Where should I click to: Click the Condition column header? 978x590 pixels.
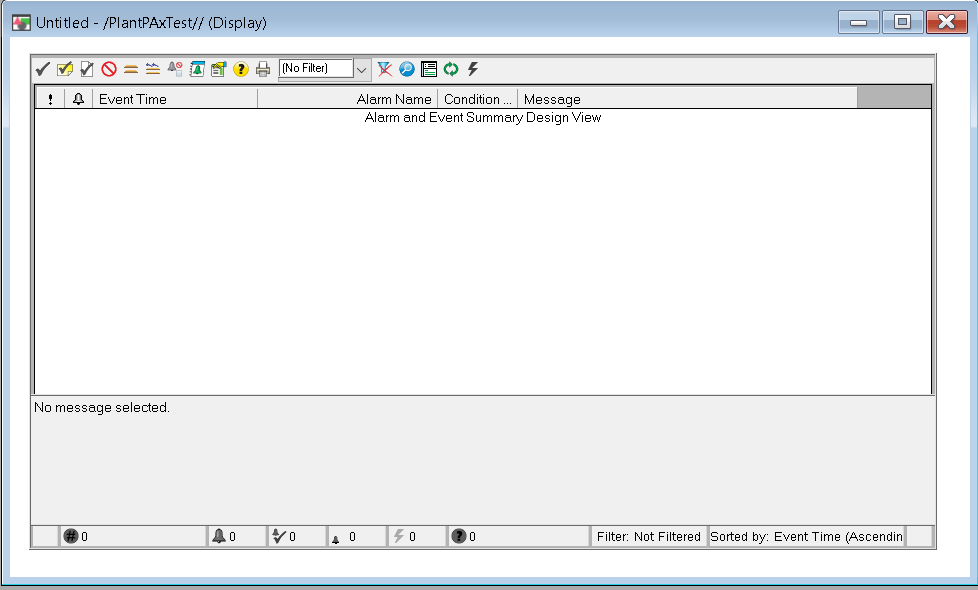[478, 99]
